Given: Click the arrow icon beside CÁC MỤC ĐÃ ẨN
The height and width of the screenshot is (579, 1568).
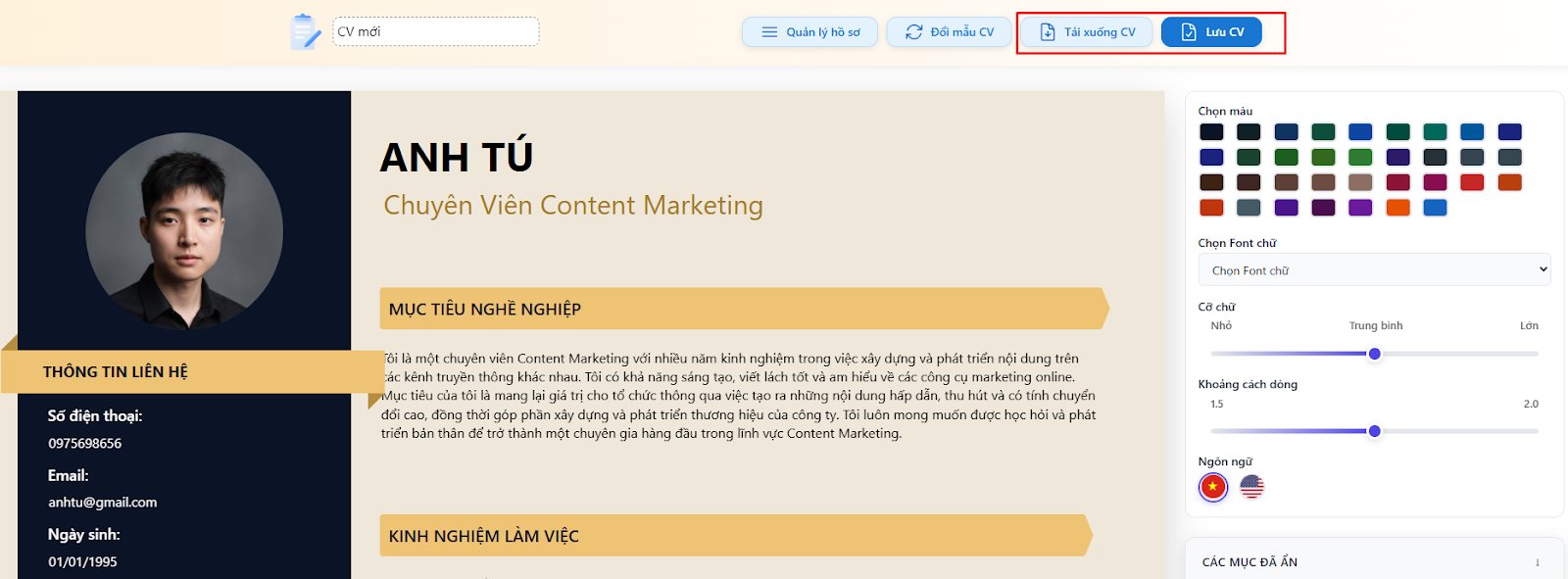Looking at the screenshot, I should [1537, 562].
